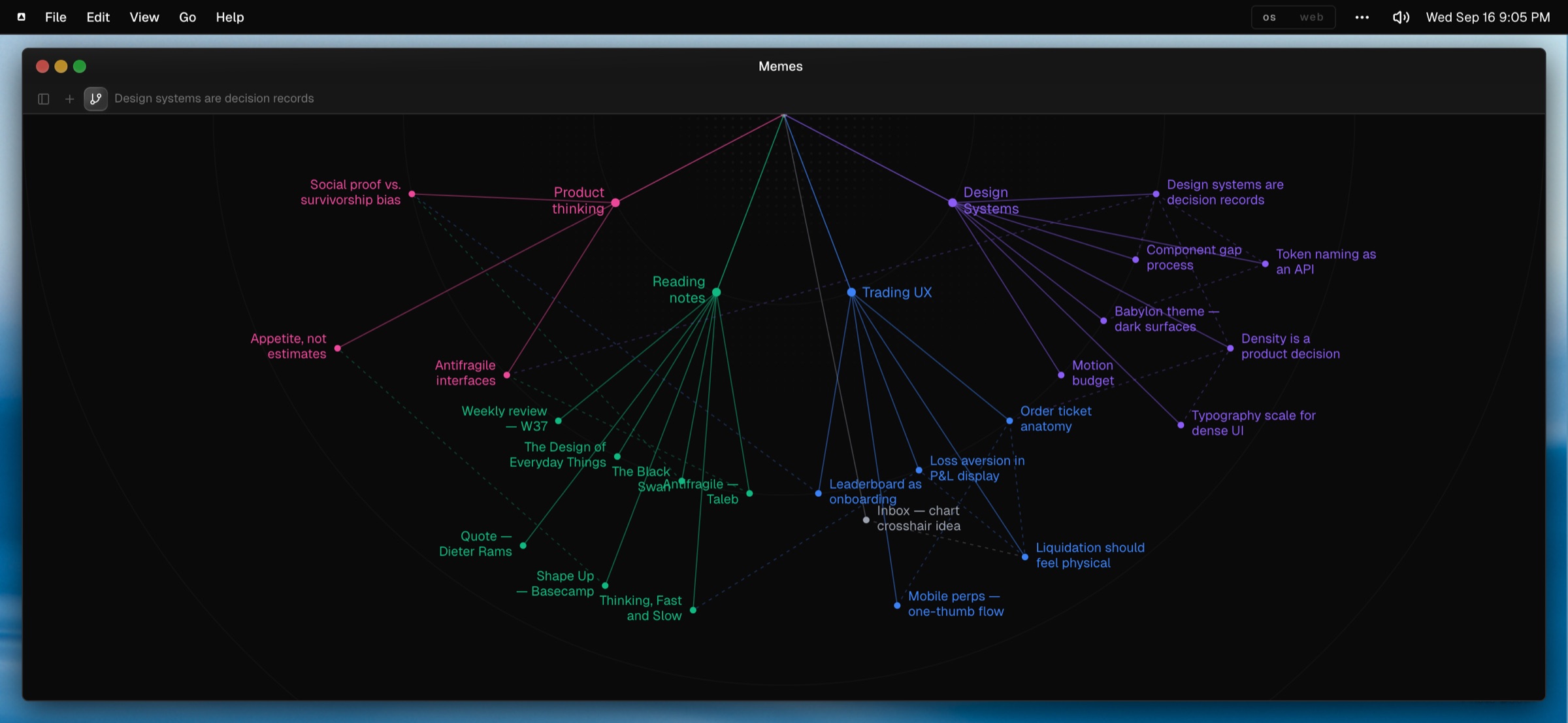Click the date and time clock
Viewport: 1568px width, 723px height.
click(x=1488, y=18)
